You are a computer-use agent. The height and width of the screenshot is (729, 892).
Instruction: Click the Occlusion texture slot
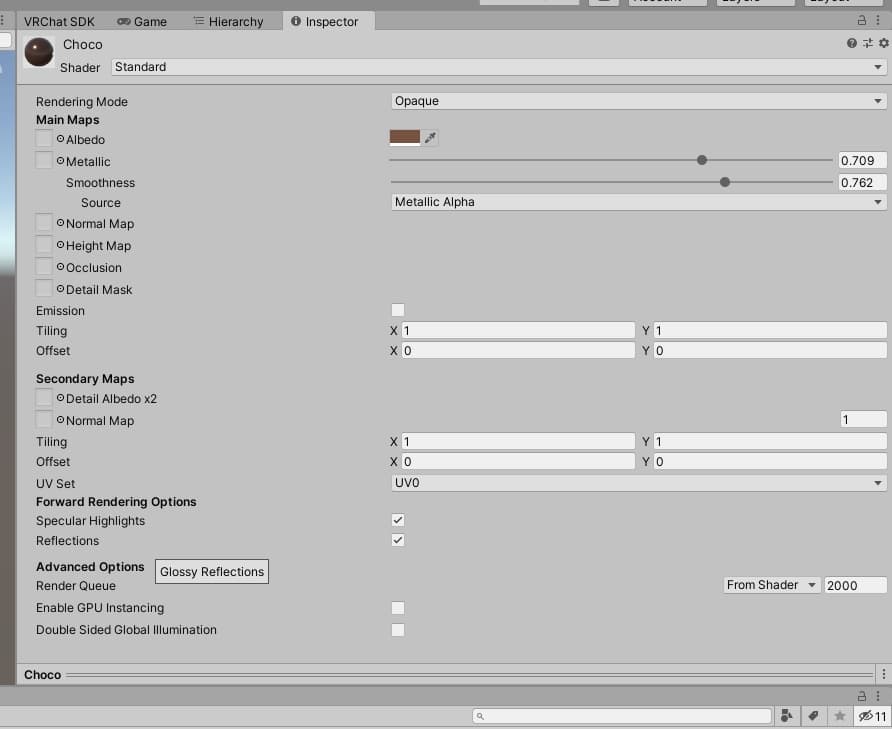tap(44, 266)
